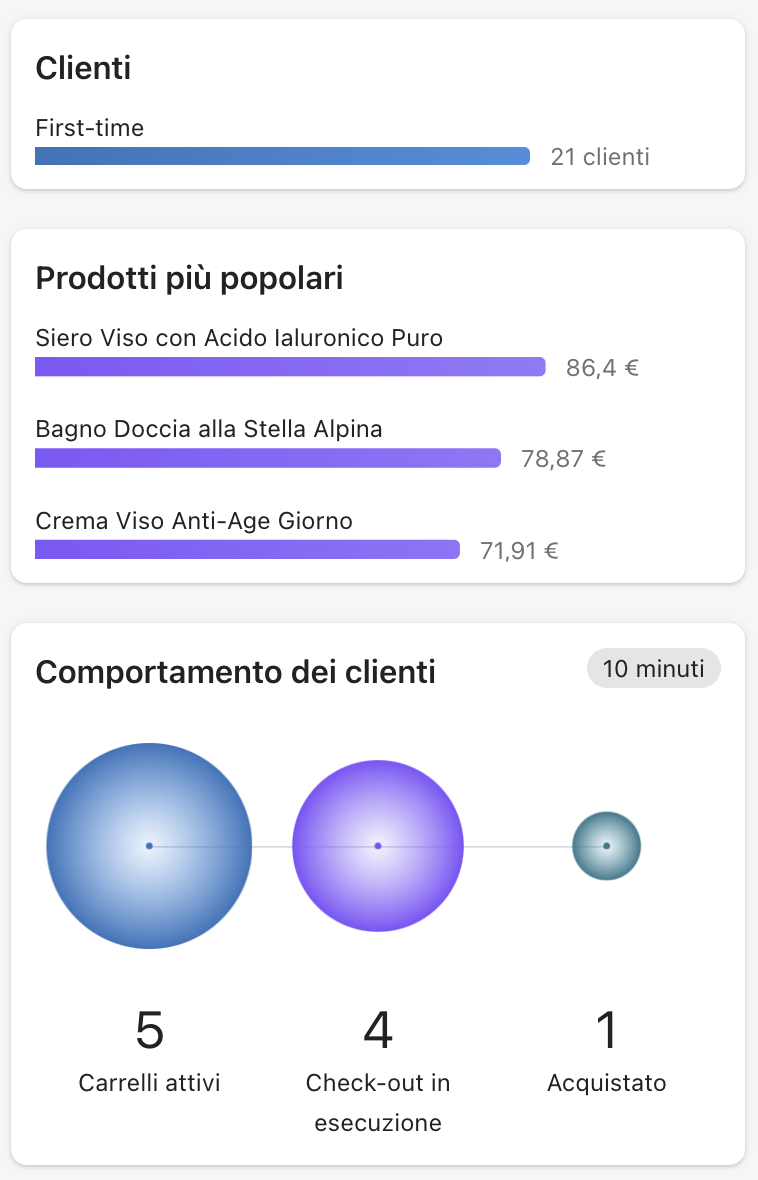
Task: Click the First-time clienti blue bar
Action: (x=282, y=156)
